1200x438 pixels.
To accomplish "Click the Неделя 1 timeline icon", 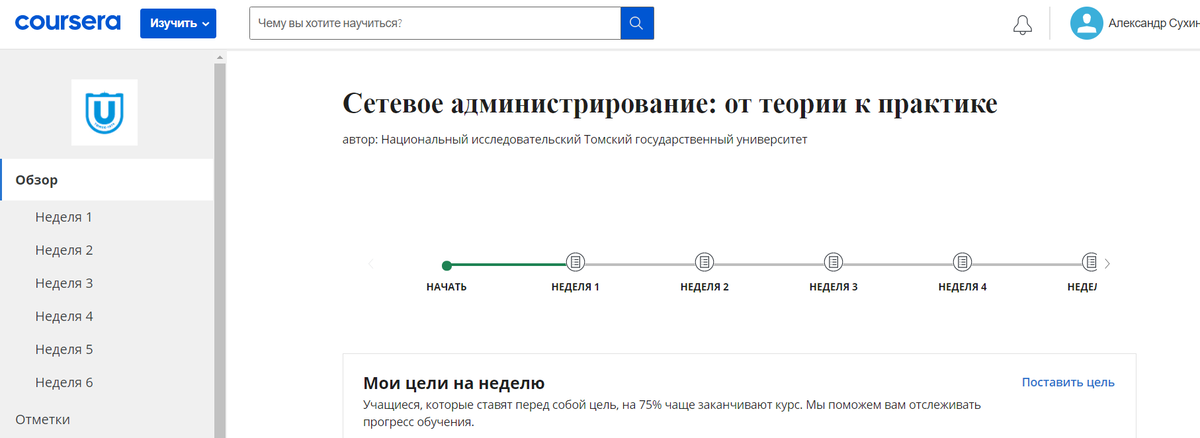I will pyautogui.click(x=575, y=262).
